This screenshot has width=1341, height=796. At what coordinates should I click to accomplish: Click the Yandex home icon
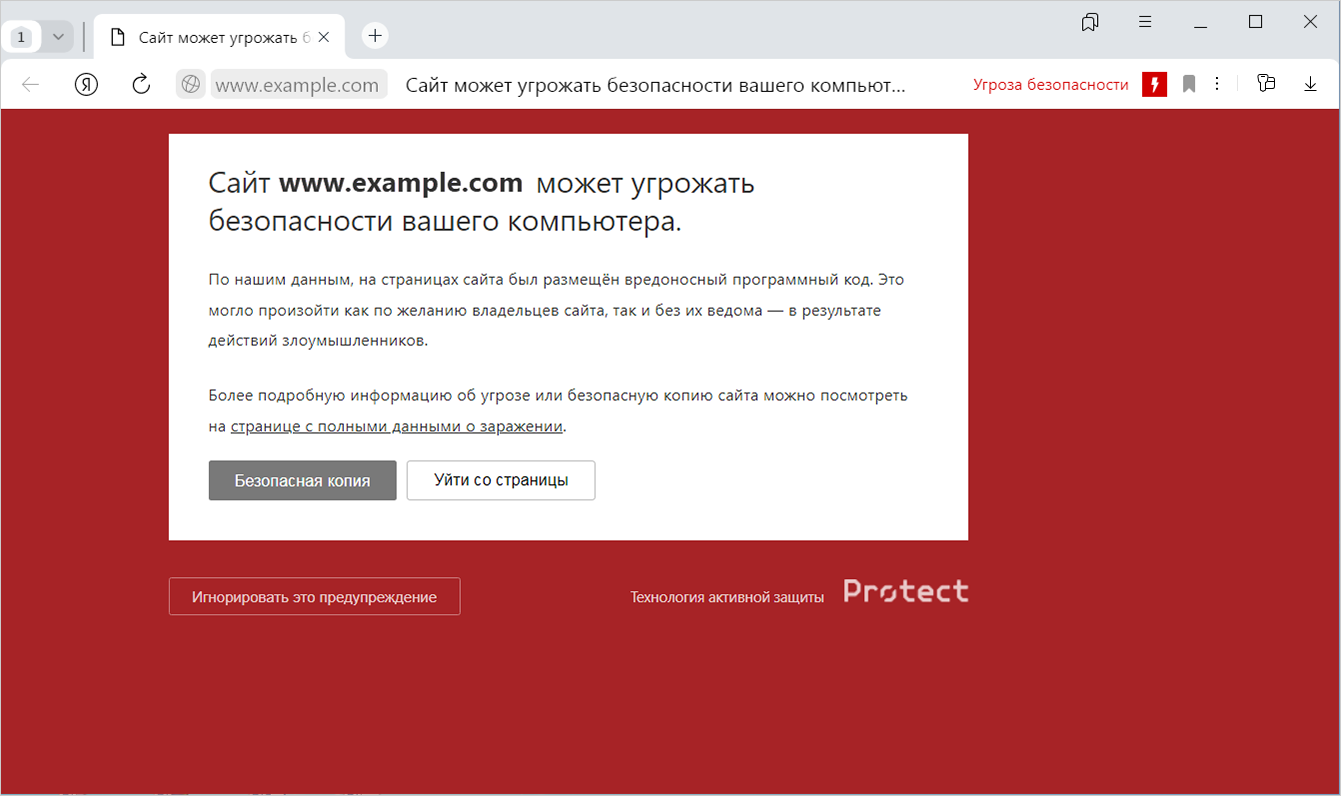(86, 85)
